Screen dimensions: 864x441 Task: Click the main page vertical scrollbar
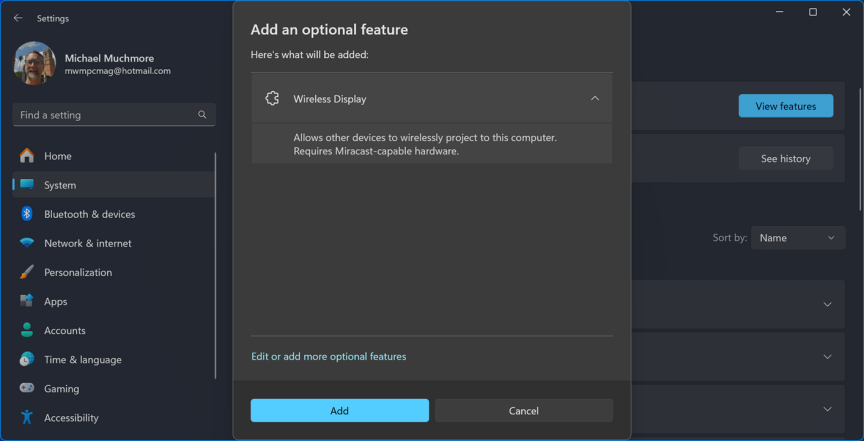(861, 149)
